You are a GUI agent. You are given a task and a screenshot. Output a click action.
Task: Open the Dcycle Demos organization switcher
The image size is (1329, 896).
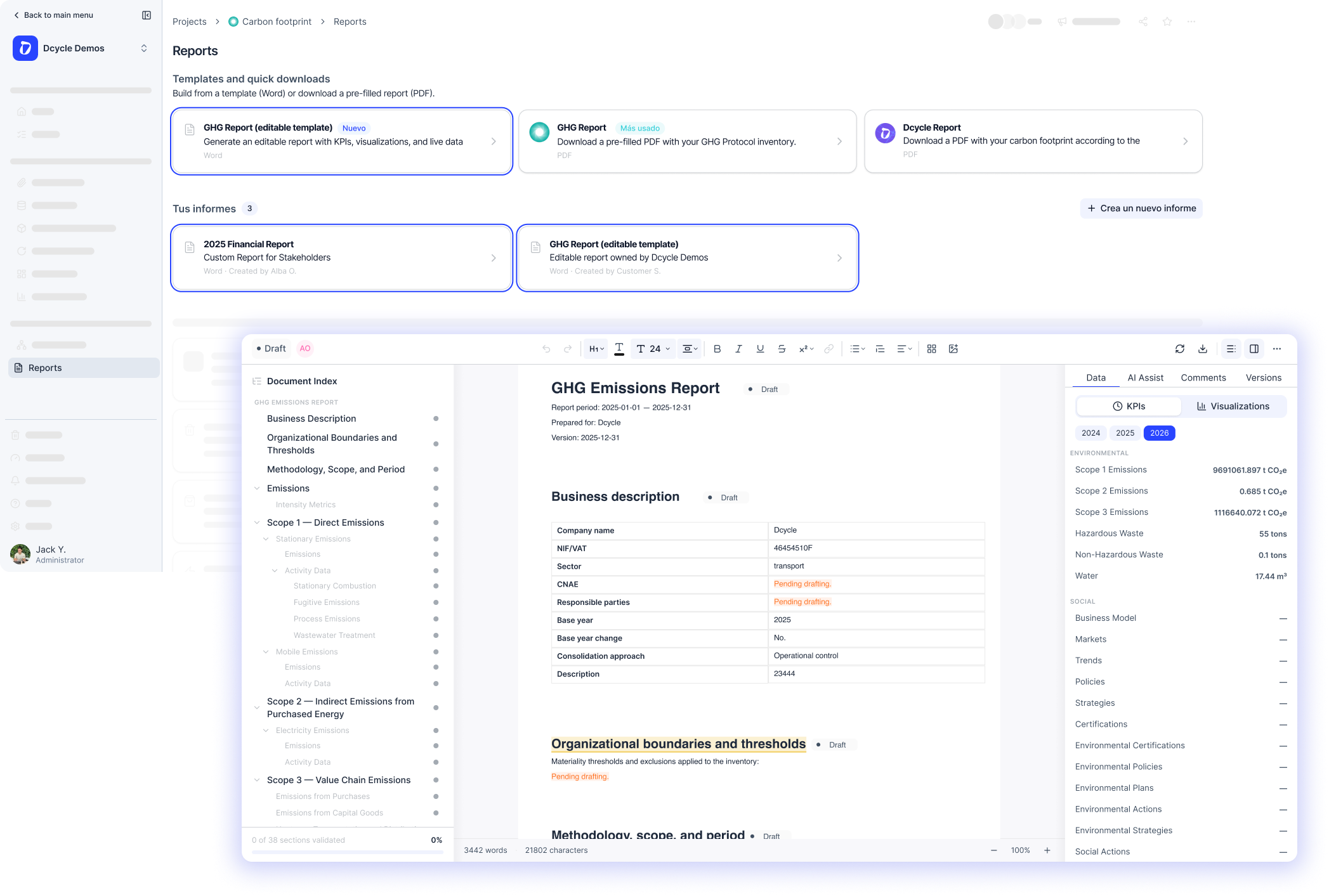(144, 48)
